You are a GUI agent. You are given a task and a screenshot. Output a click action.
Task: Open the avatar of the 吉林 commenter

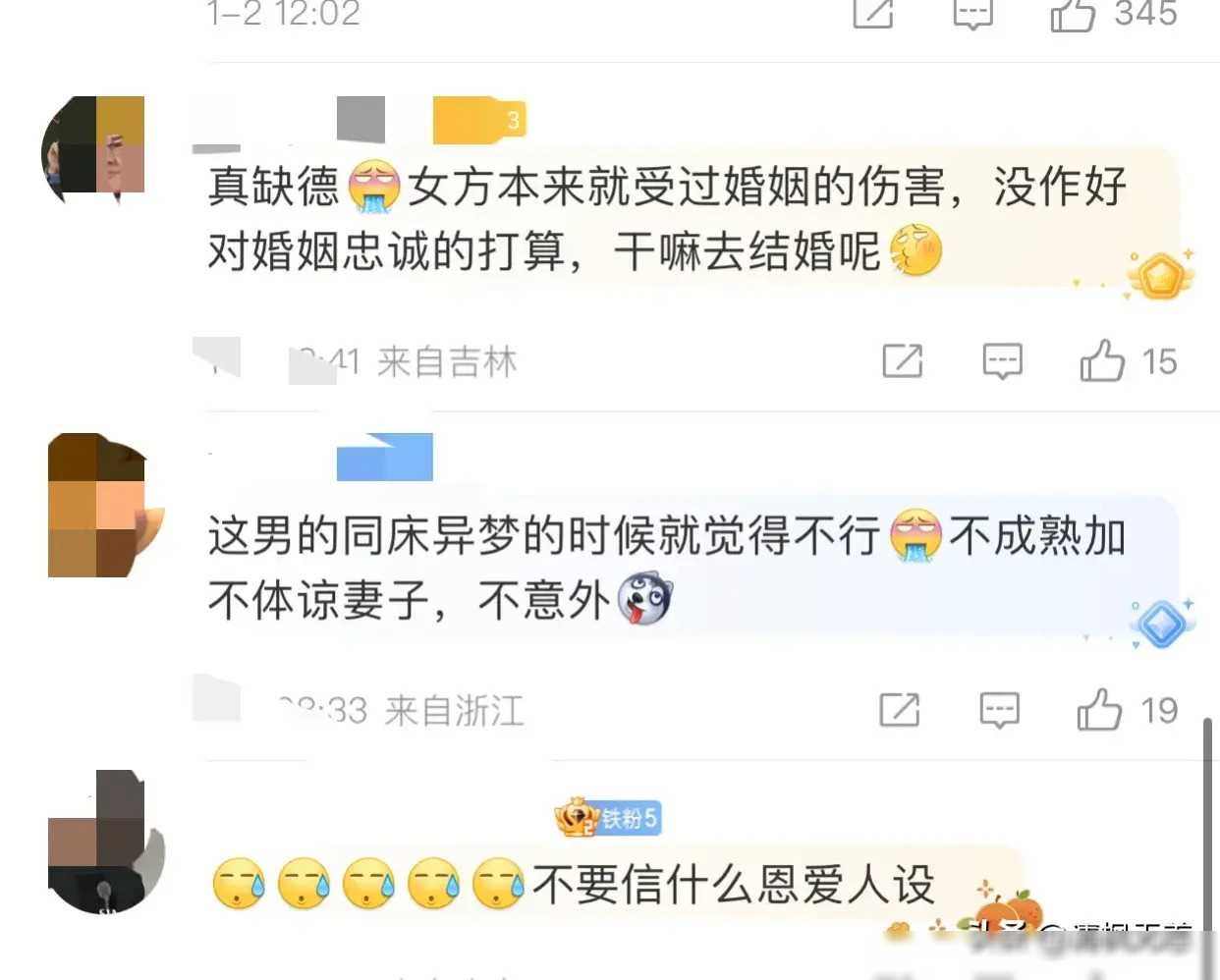(93, 148)
